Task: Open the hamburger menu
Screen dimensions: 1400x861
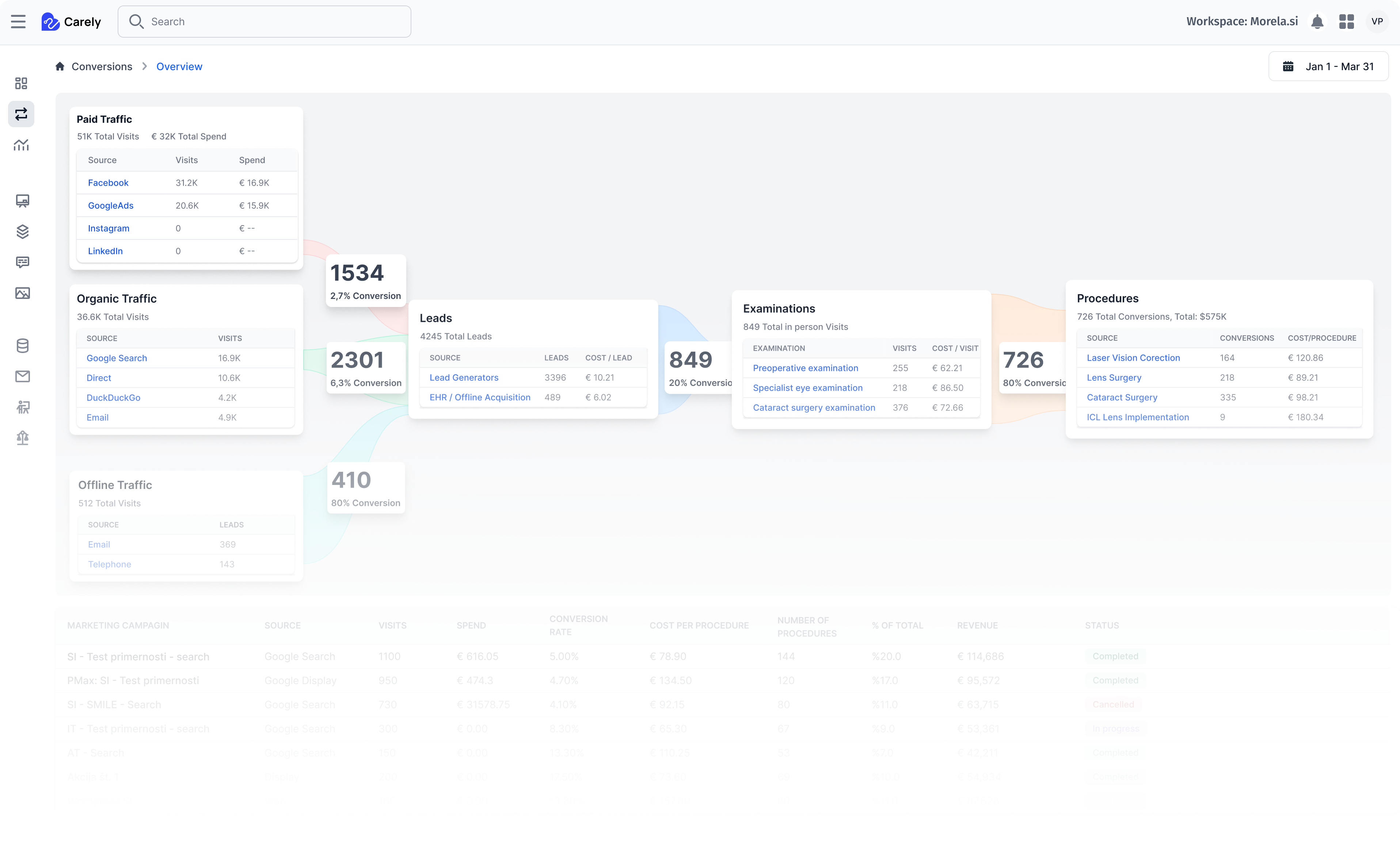Action: click(18, 22)
